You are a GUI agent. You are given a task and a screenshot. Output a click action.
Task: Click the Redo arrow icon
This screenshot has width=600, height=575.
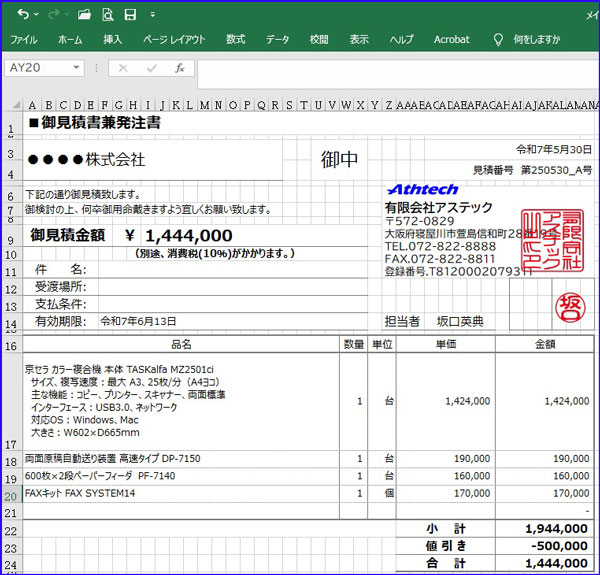click(x=54, y=14)
